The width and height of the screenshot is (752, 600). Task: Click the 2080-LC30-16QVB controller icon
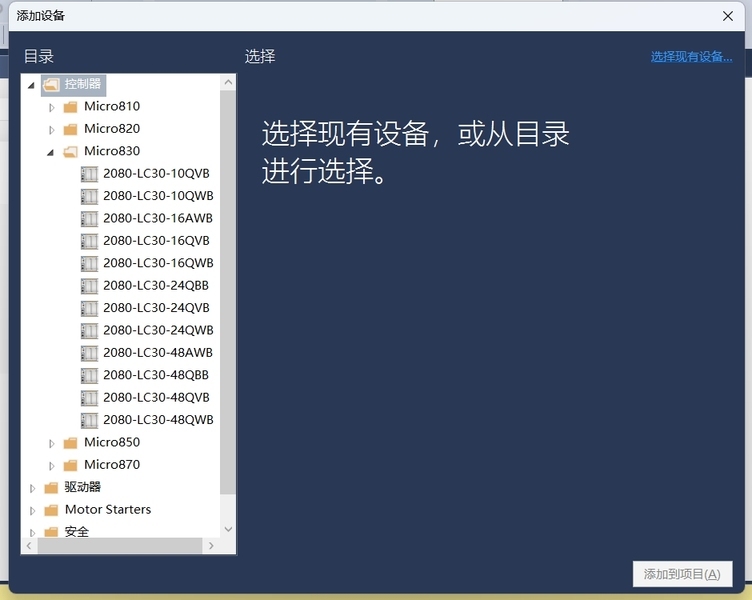tap(89, 241)
